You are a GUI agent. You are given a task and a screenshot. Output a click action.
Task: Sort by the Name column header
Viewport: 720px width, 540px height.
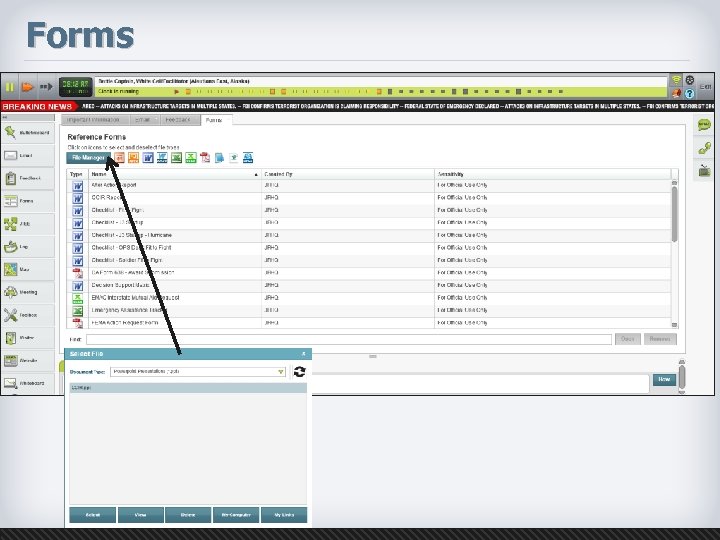175,174
